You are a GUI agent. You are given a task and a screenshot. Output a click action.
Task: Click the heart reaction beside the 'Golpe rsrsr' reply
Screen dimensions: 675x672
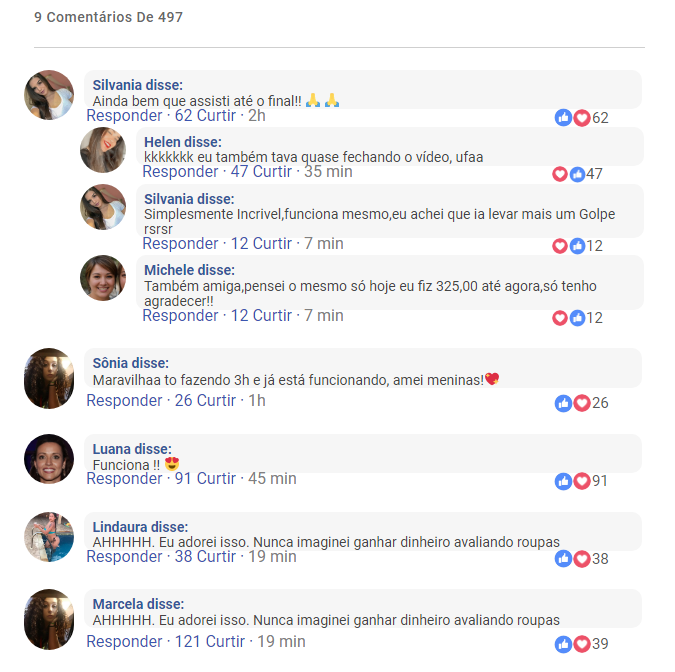(x=560, y=246)
